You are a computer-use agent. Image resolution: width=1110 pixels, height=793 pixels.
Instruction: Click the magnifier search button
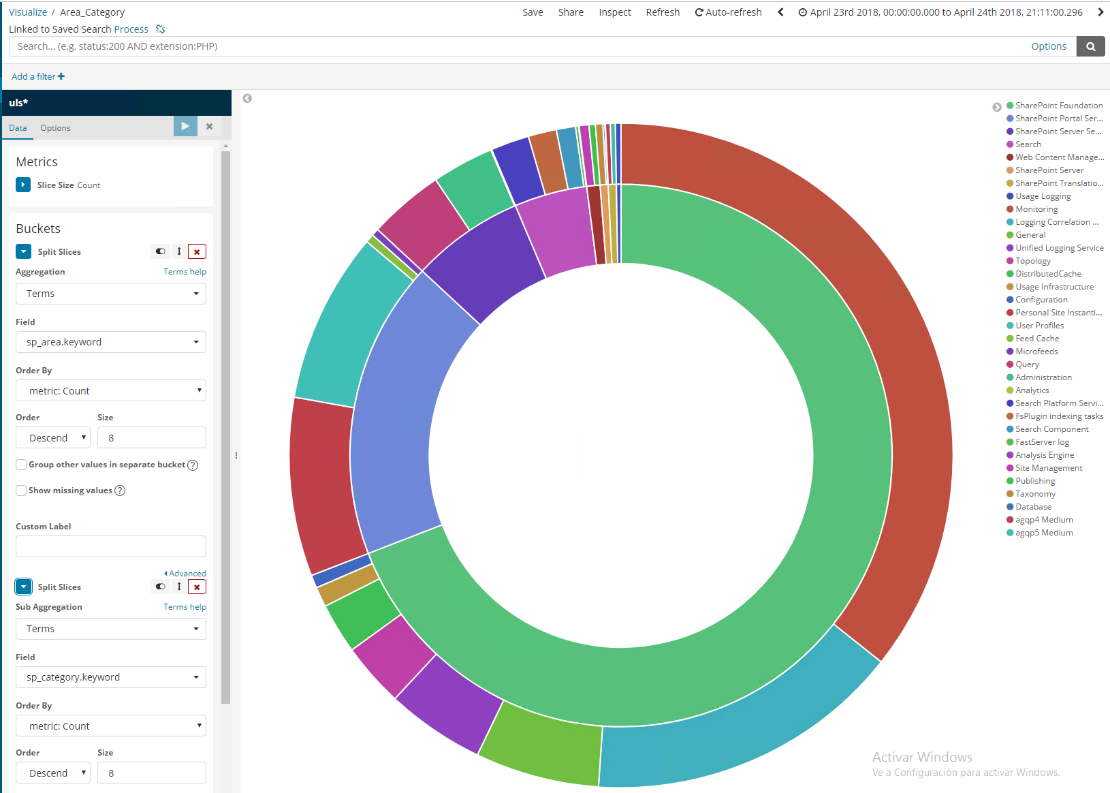[1090, 46]
